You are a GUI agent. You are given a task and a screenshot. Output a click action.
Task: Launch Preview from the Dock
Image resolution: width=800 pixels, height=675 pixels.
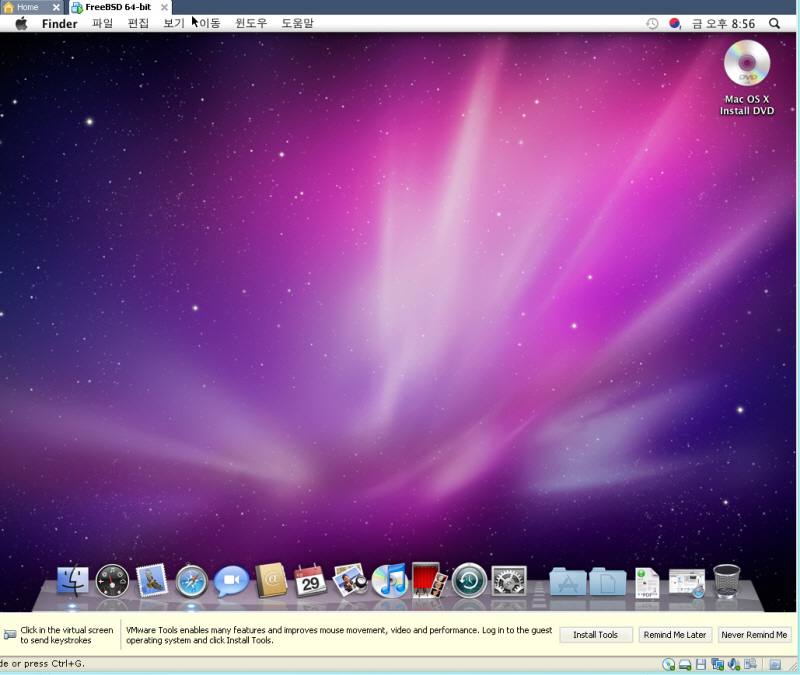[x=350, y=580]
